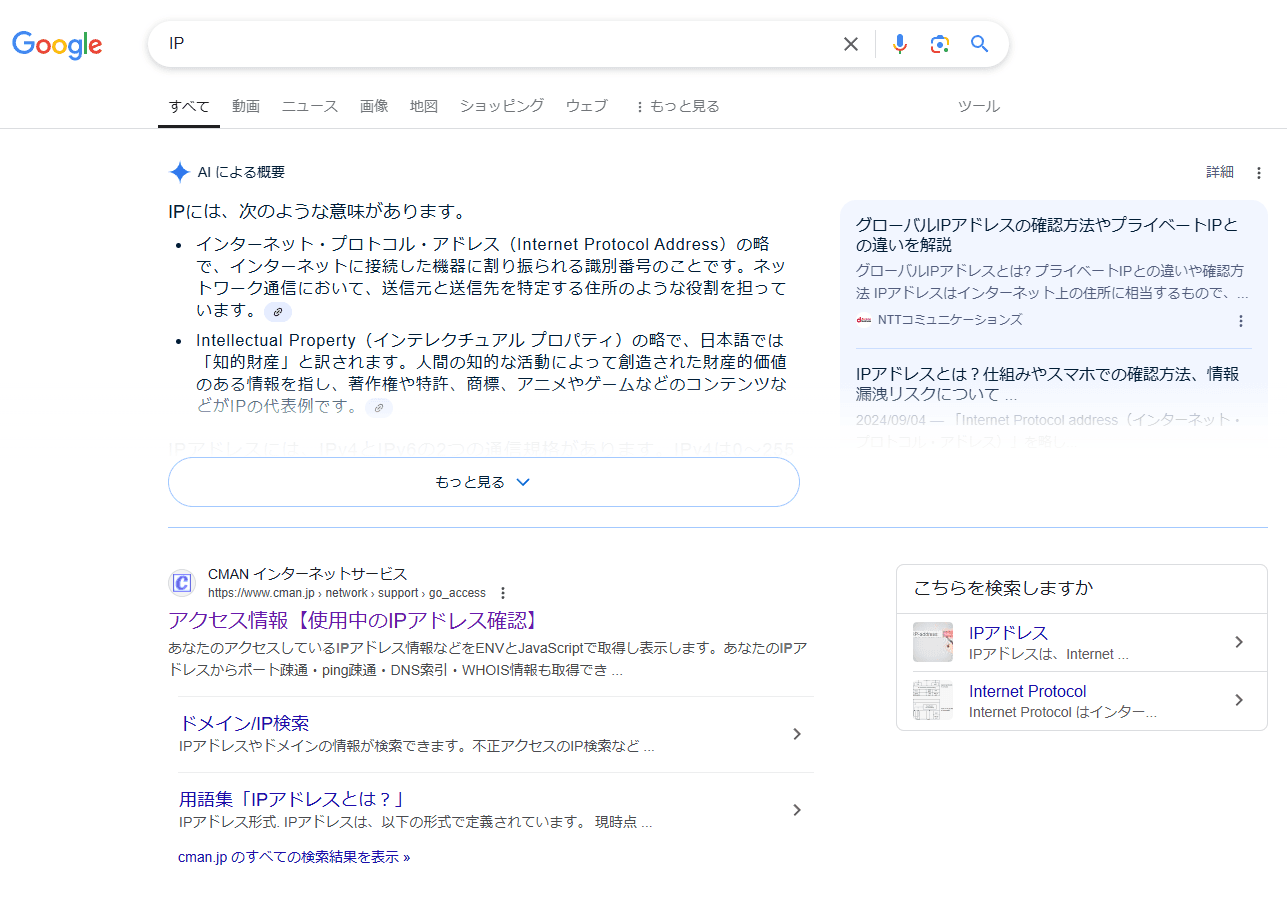Click the AI による概要 label
The height and width of the screenshot is (898, 1287).
point(241,172)
